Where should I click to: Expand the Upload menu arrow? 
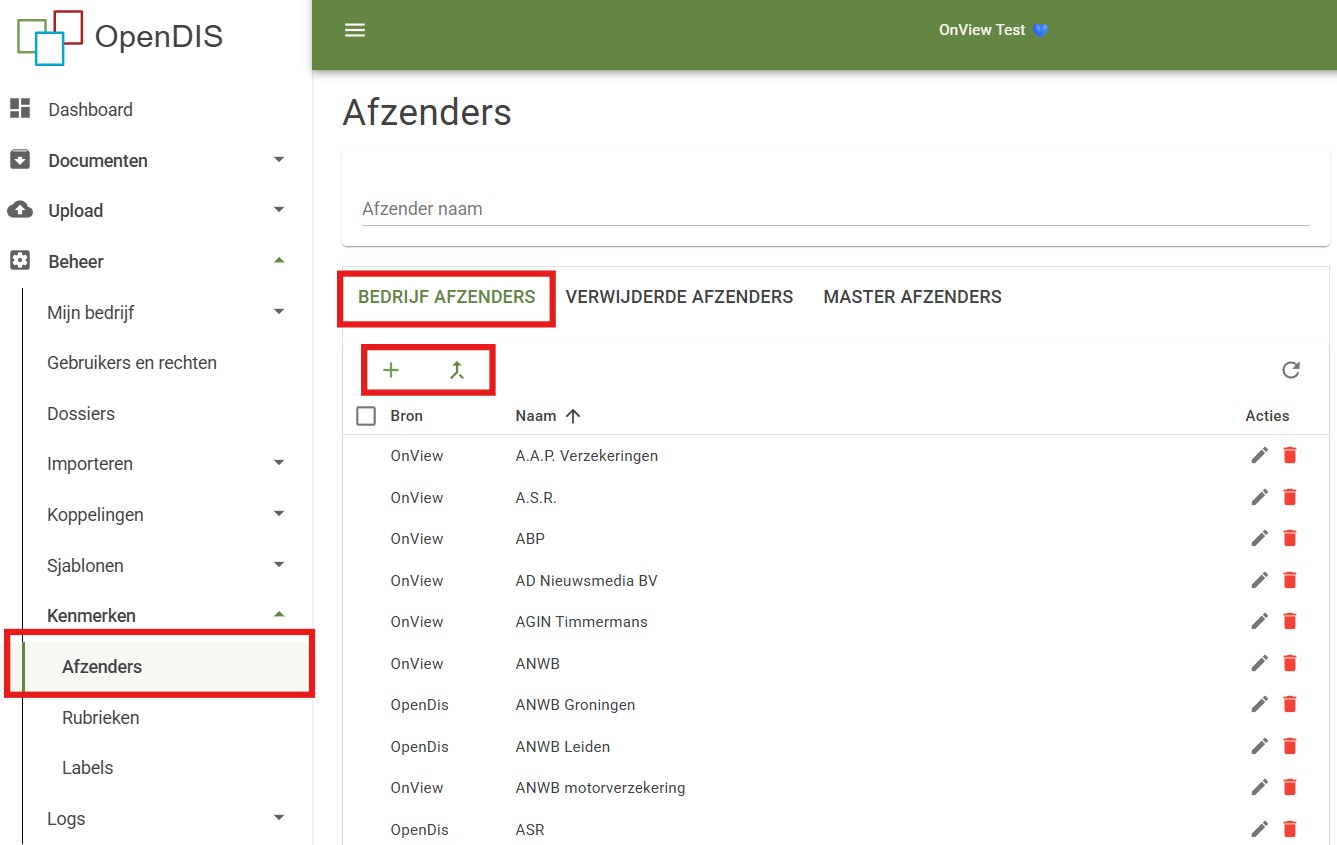[x=279, y=210]
